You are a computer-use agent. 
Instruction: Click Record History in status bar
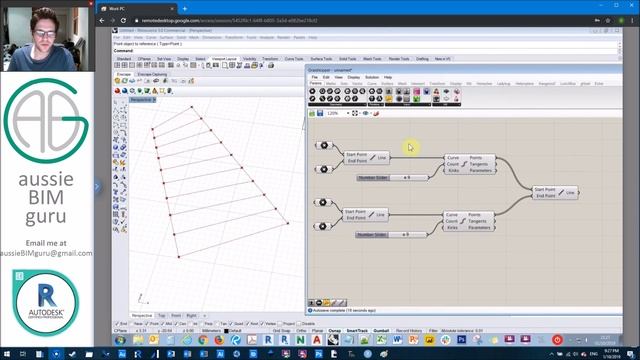point(409,331)
